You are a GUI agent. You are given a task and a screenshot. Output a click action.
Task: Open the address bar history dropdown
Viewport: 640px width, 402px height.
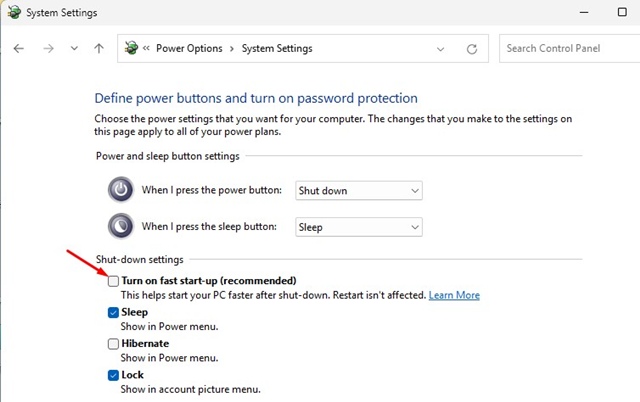point(441,48)
